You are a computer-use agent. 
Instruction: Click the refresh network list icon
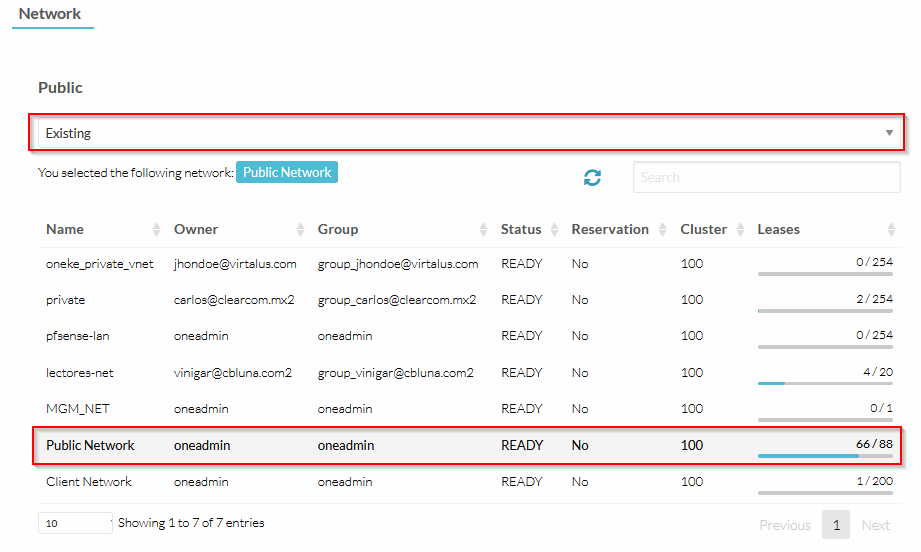(x=593, y=178)
